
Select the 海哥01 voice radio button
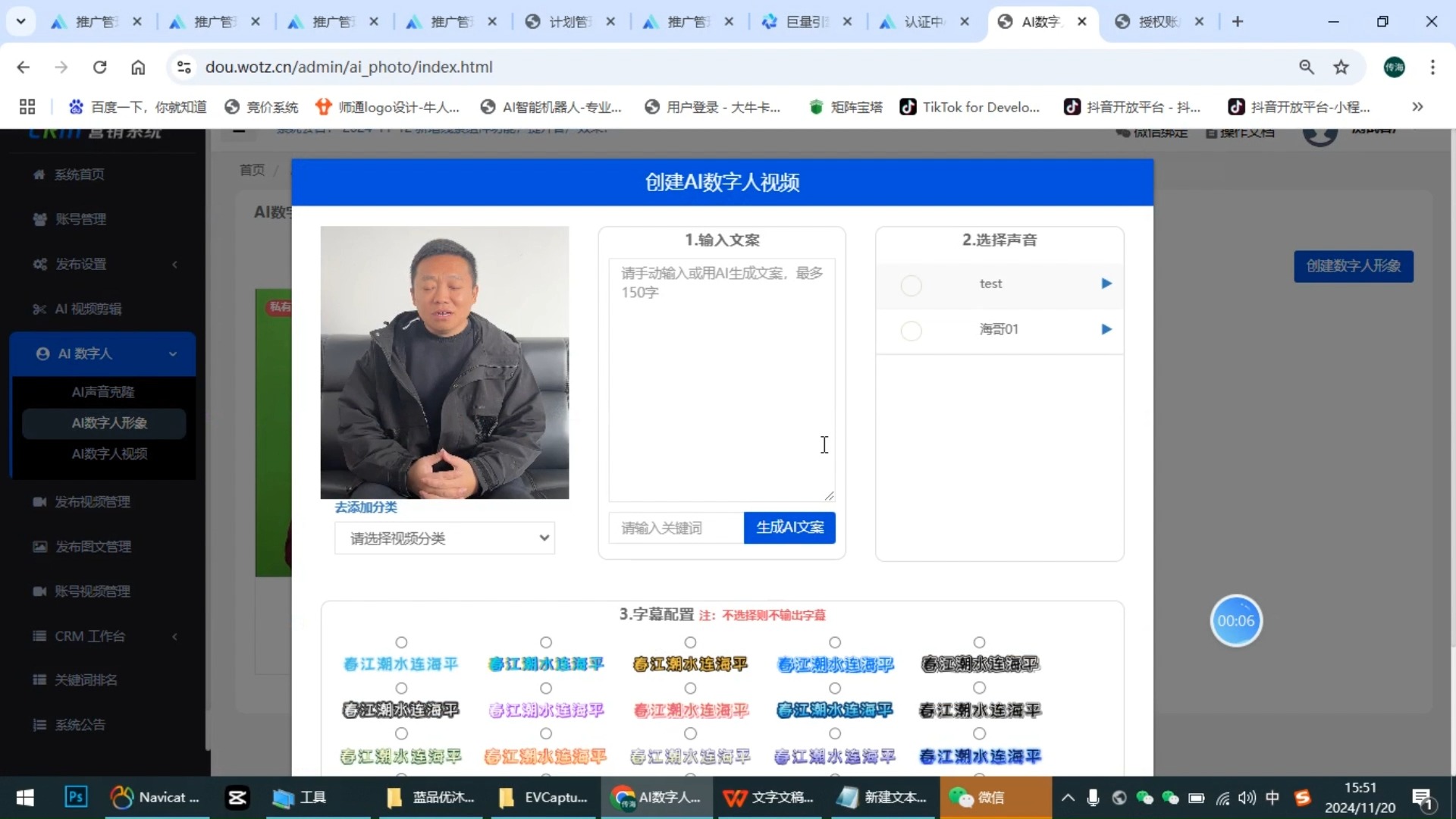point(911,331)
